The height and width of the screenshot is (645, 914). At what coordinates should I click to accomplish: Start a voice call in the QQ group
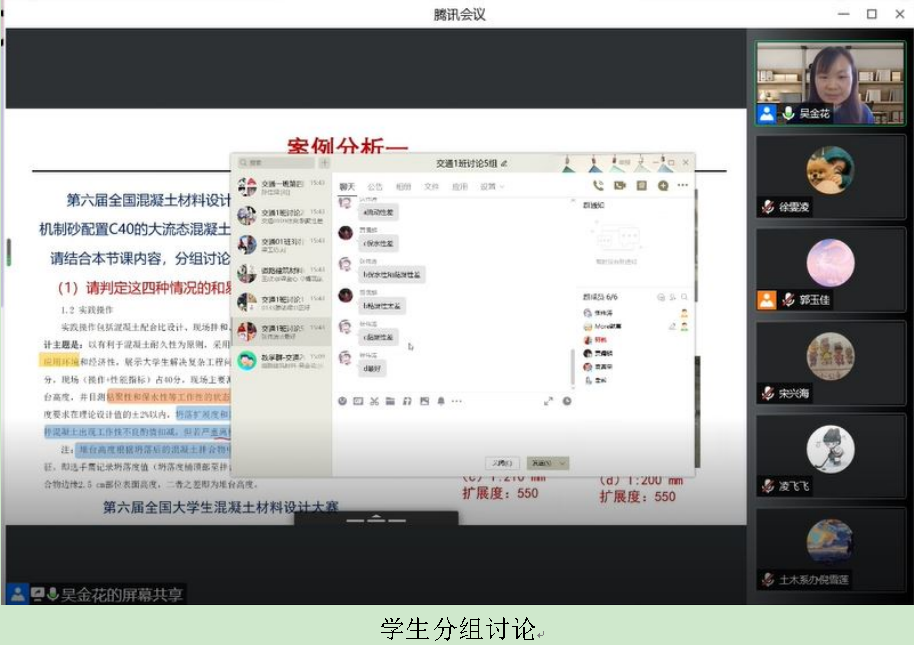(x=598, y=185)
